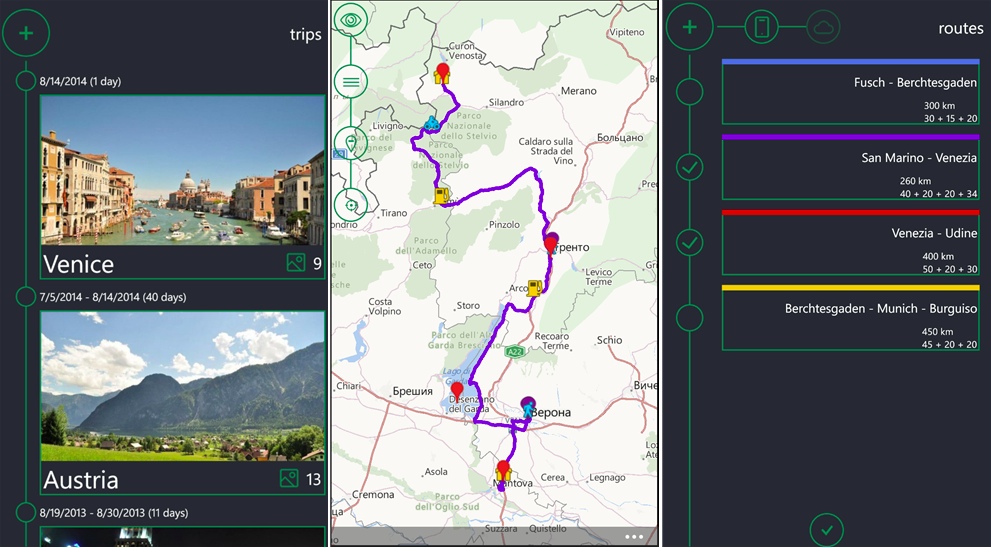Select the cloud storage icon

[823, 27]
